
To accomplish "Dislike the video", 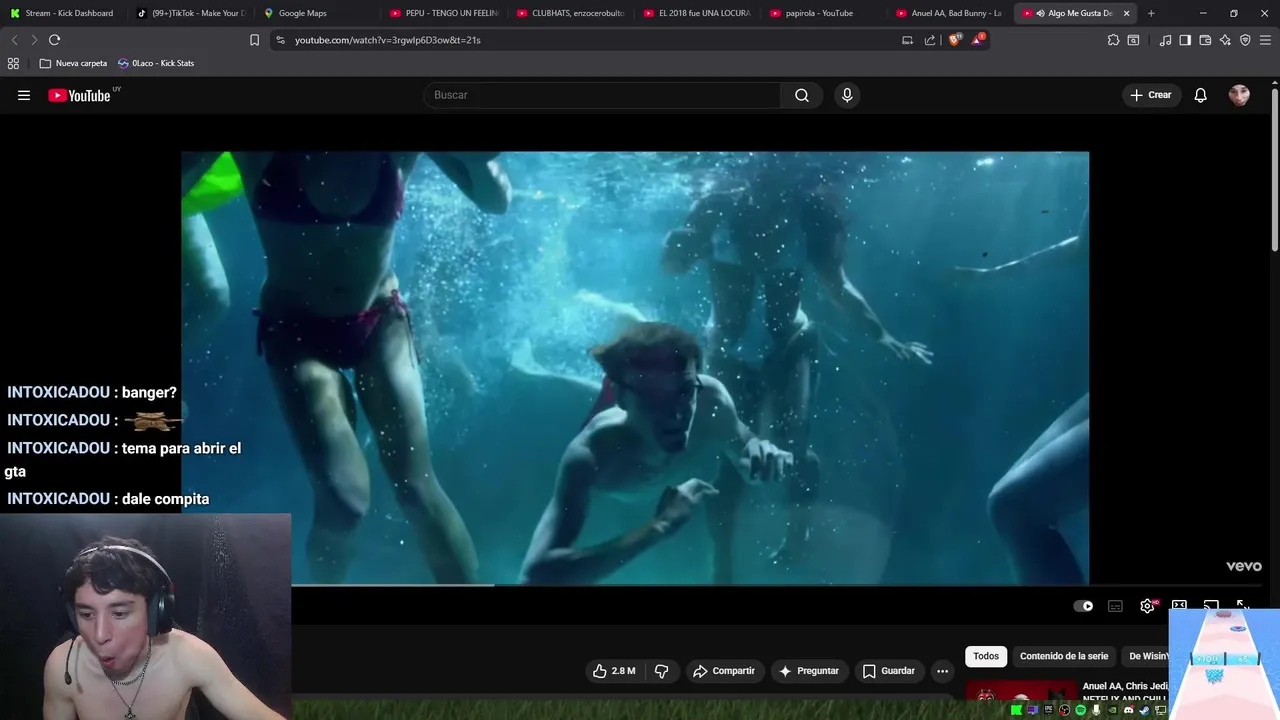I will [661, 671].
